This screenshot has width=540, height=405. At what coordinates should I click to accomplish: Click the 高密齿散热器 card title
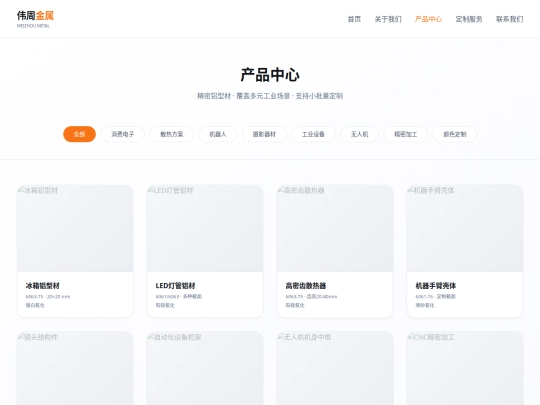click(305, 285)
